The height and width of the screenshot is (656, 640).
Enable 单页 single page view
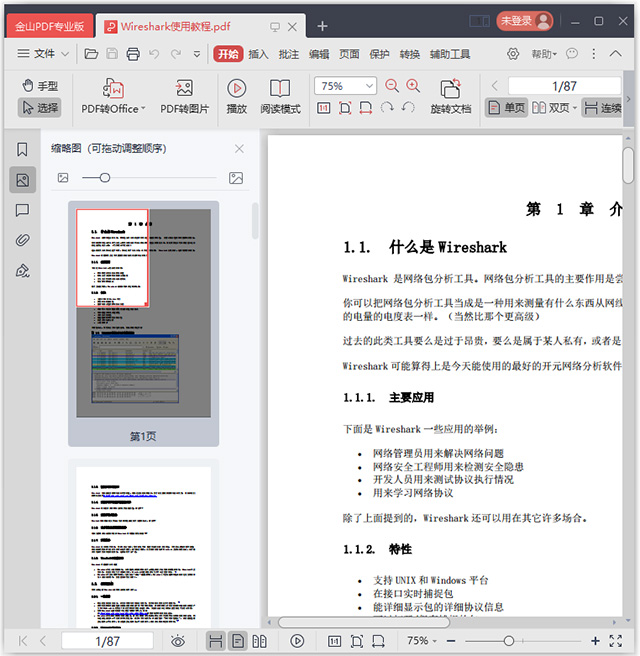point(506,108)
